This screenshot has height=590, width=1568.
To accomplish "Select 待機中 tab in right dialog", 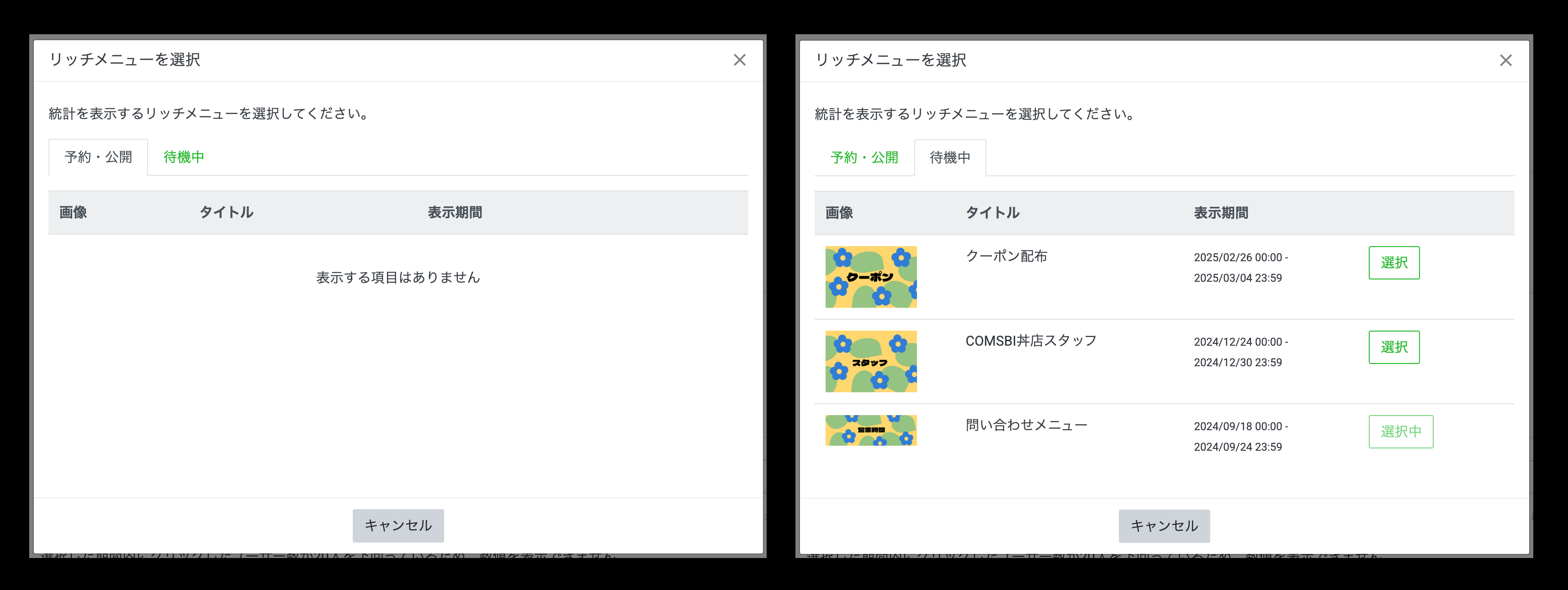I will click(949, 158).
